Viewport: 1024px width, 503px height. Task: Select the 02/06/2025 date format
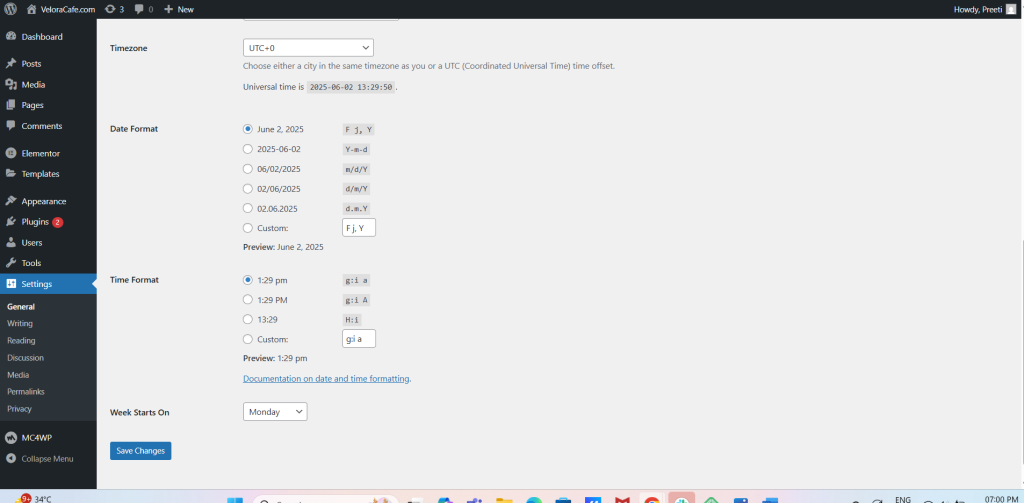248,188
